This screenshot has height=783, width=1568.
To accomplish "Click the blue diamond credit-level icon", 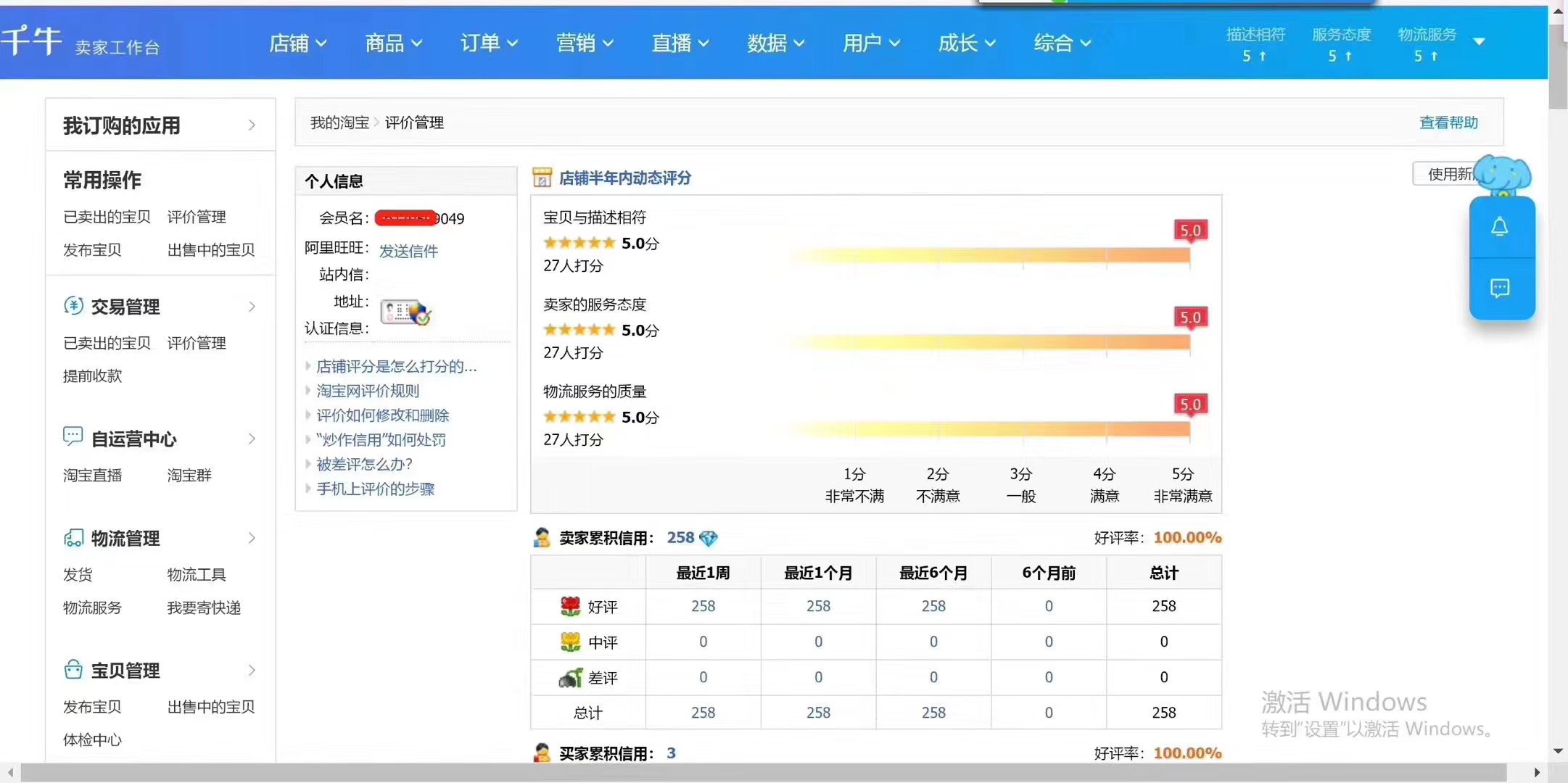I will 708,538.
